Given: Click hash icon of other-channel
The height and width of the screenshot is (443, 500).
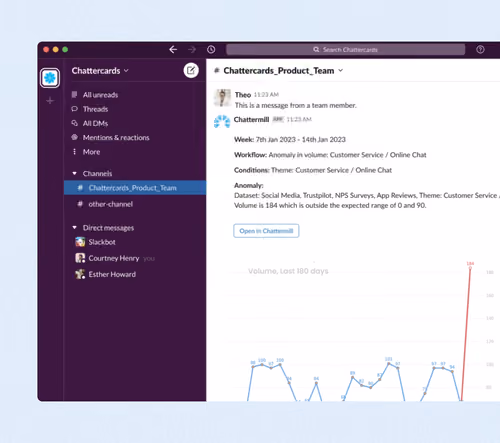Looking at the screenshot, I should click(80, 204).
